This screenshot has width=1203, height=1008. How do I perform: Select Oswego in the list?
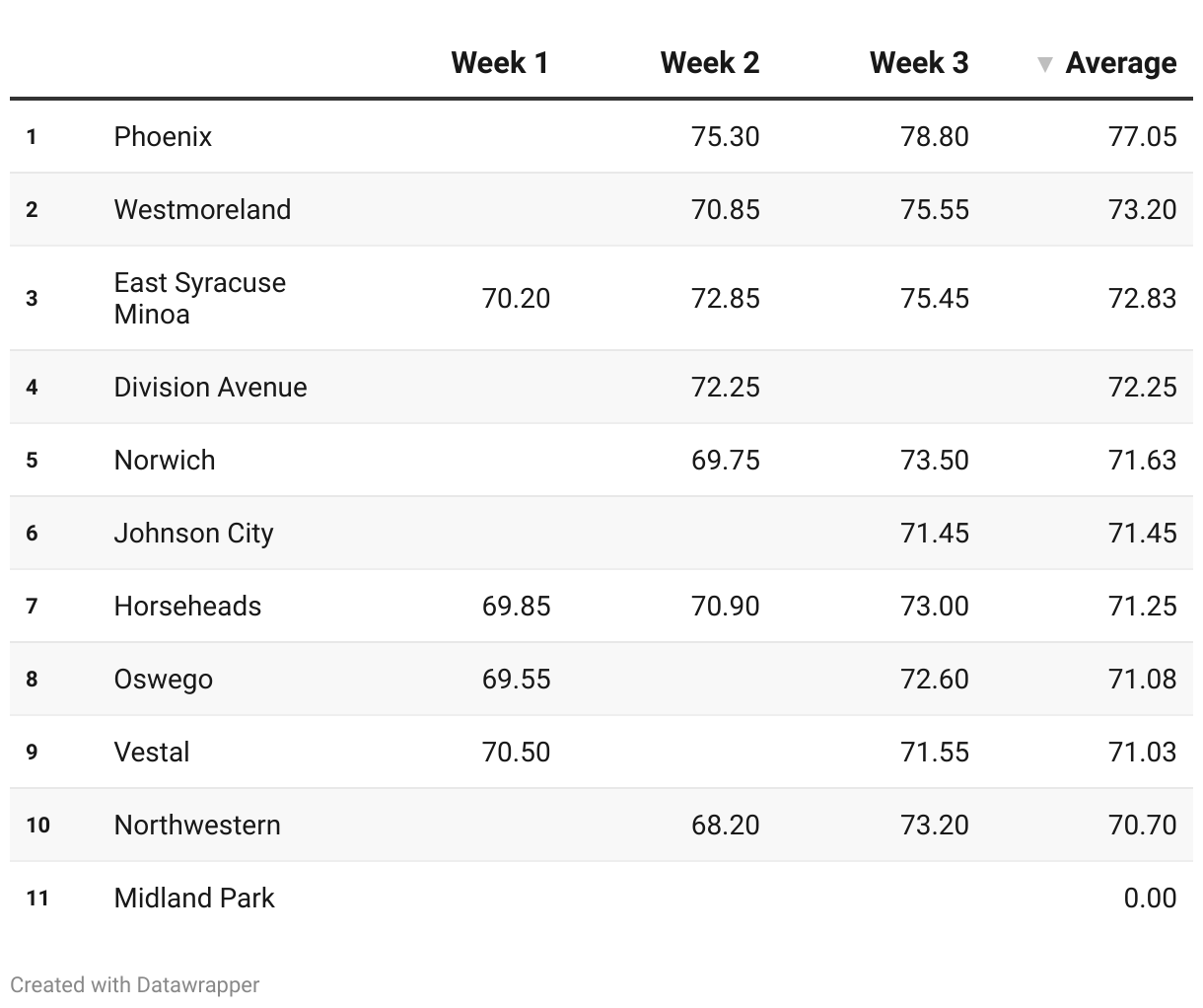coord(163,679)
